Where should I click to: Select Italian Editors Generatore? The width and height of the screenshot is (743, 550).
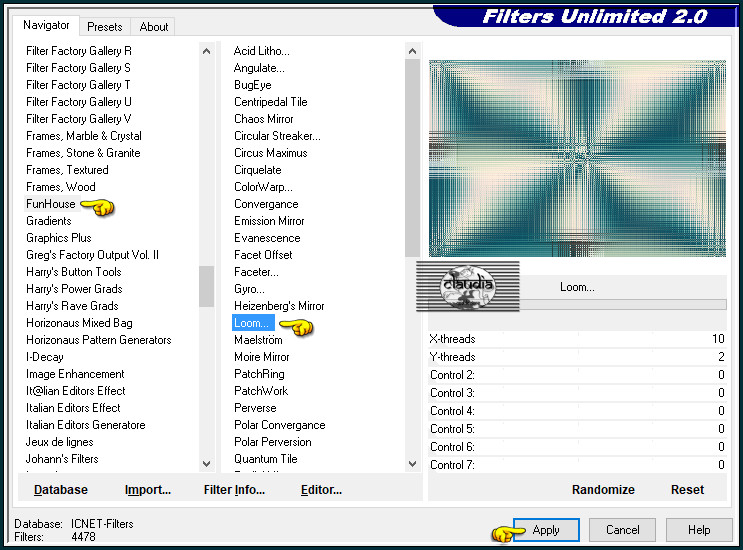(85, 425)
